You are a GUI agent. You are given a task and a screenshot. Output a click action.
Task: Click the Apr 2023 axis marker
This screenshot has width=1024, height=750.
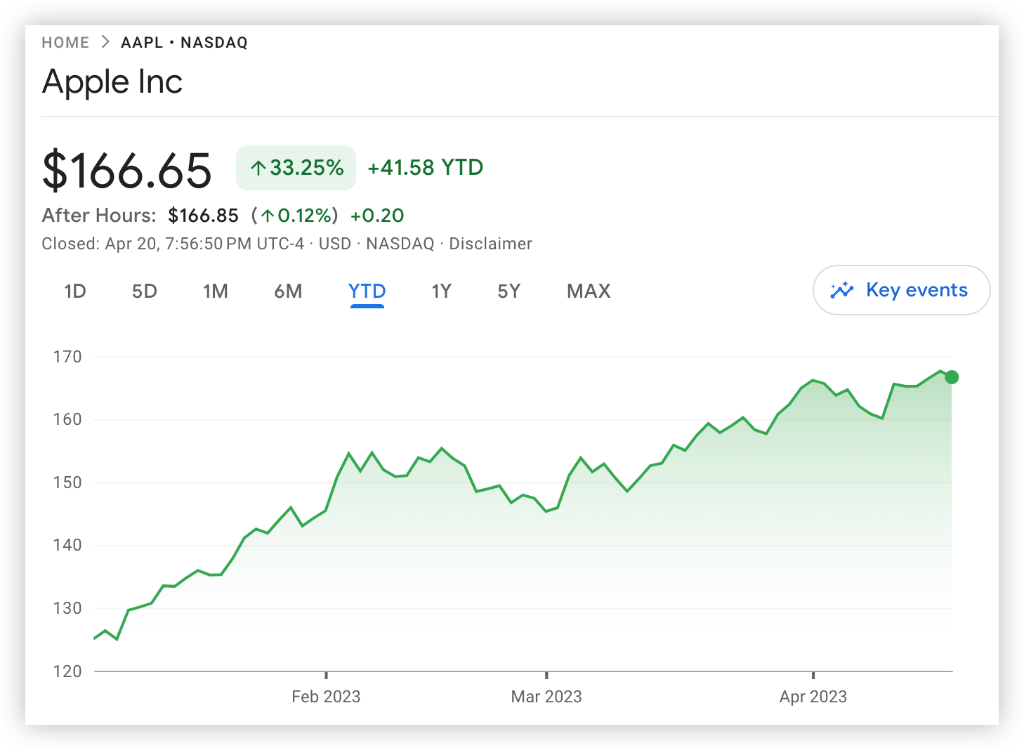[x=813, y=696]
